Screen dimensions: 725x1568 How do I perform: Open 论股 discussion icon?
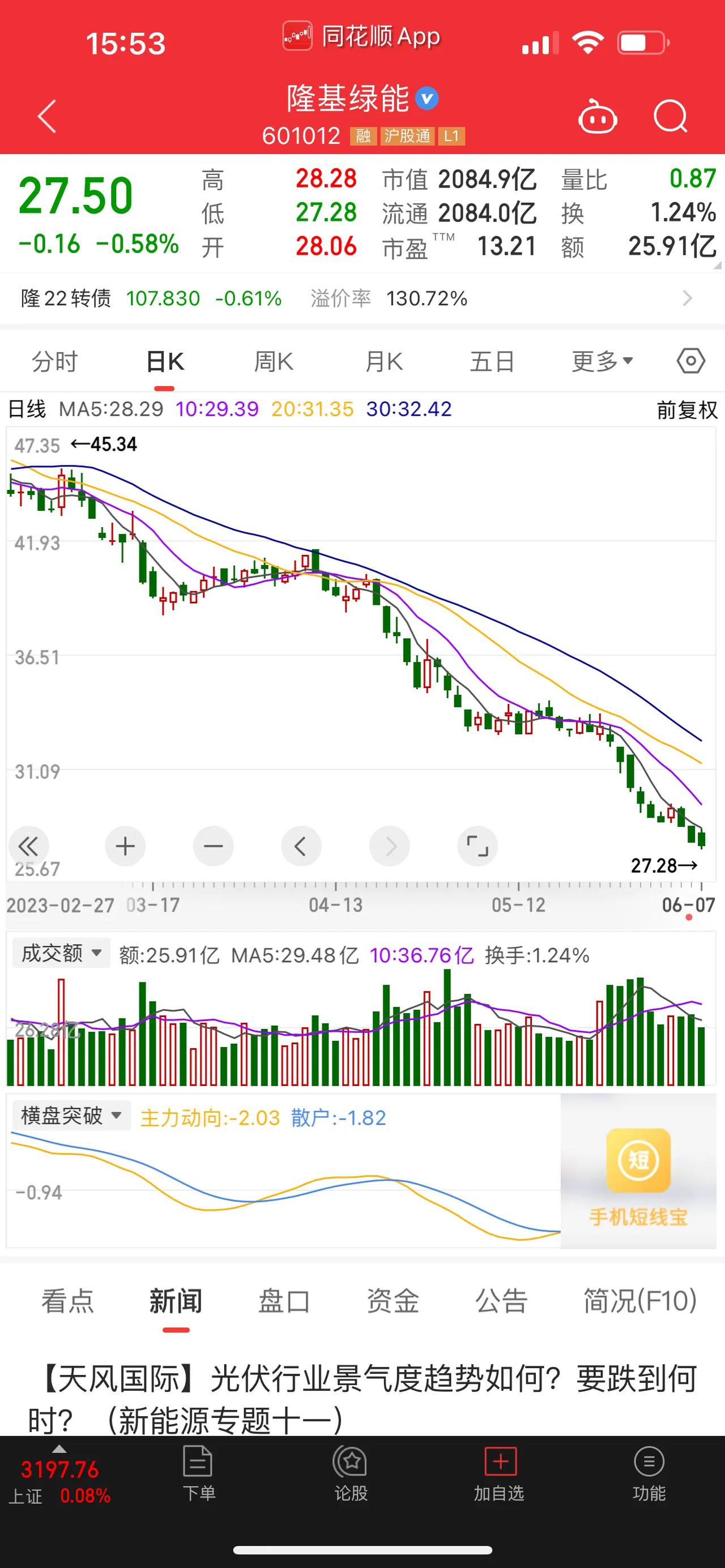click(x=350, y=1462)
